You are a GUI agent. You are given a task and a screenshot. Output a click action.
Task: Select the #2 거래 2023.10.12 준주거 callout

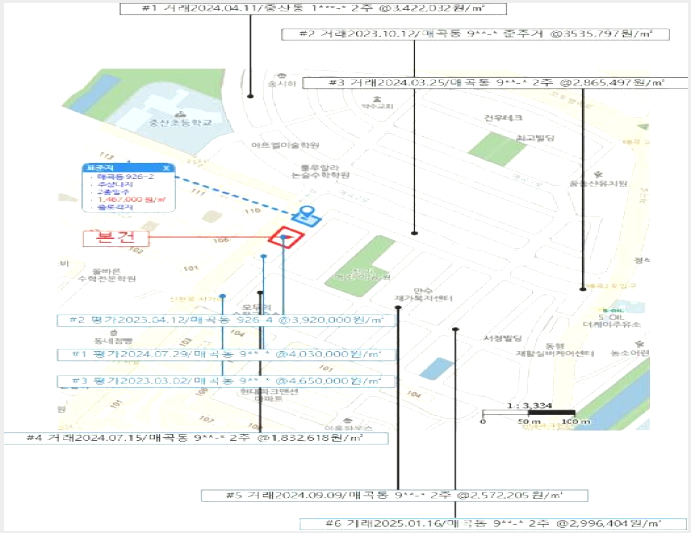click(x=476, y=34)
